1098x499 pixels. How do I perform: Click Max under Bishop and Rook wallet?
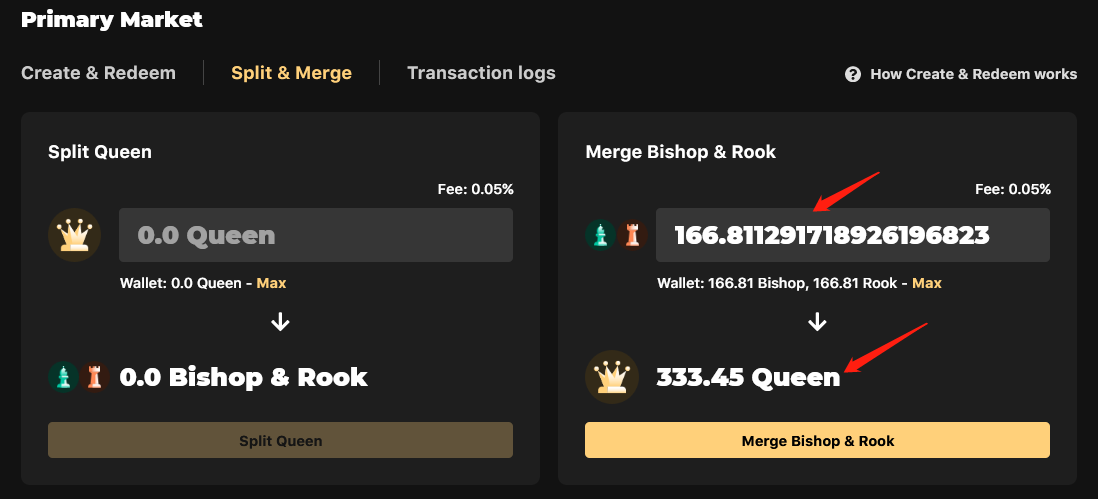[926, 283]
